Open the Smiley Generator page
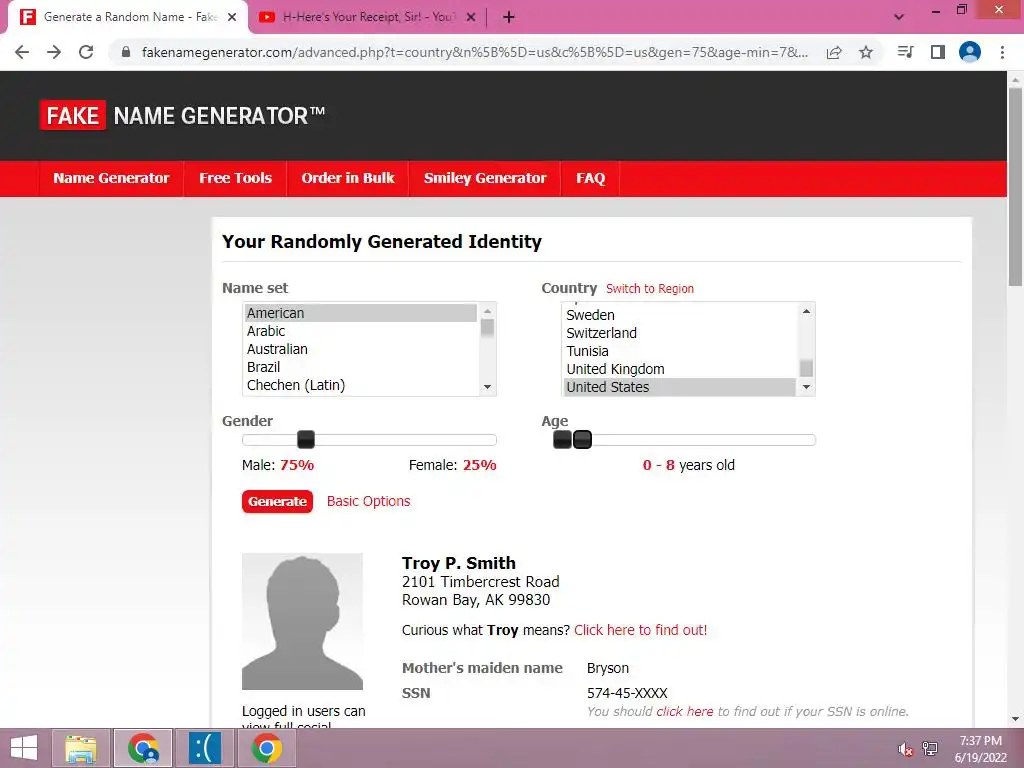This screenshot has width=1024, height=768. tap(485, 178)
